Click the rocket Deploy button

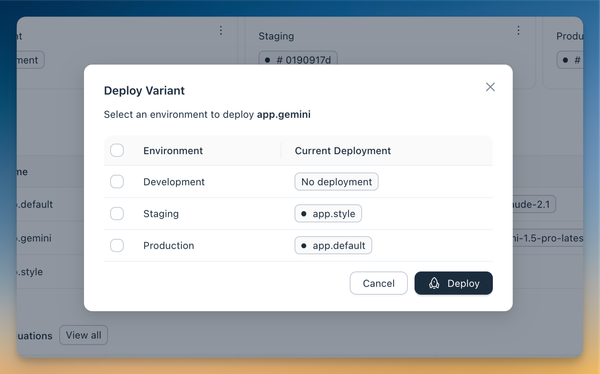[x=453, y=283]
